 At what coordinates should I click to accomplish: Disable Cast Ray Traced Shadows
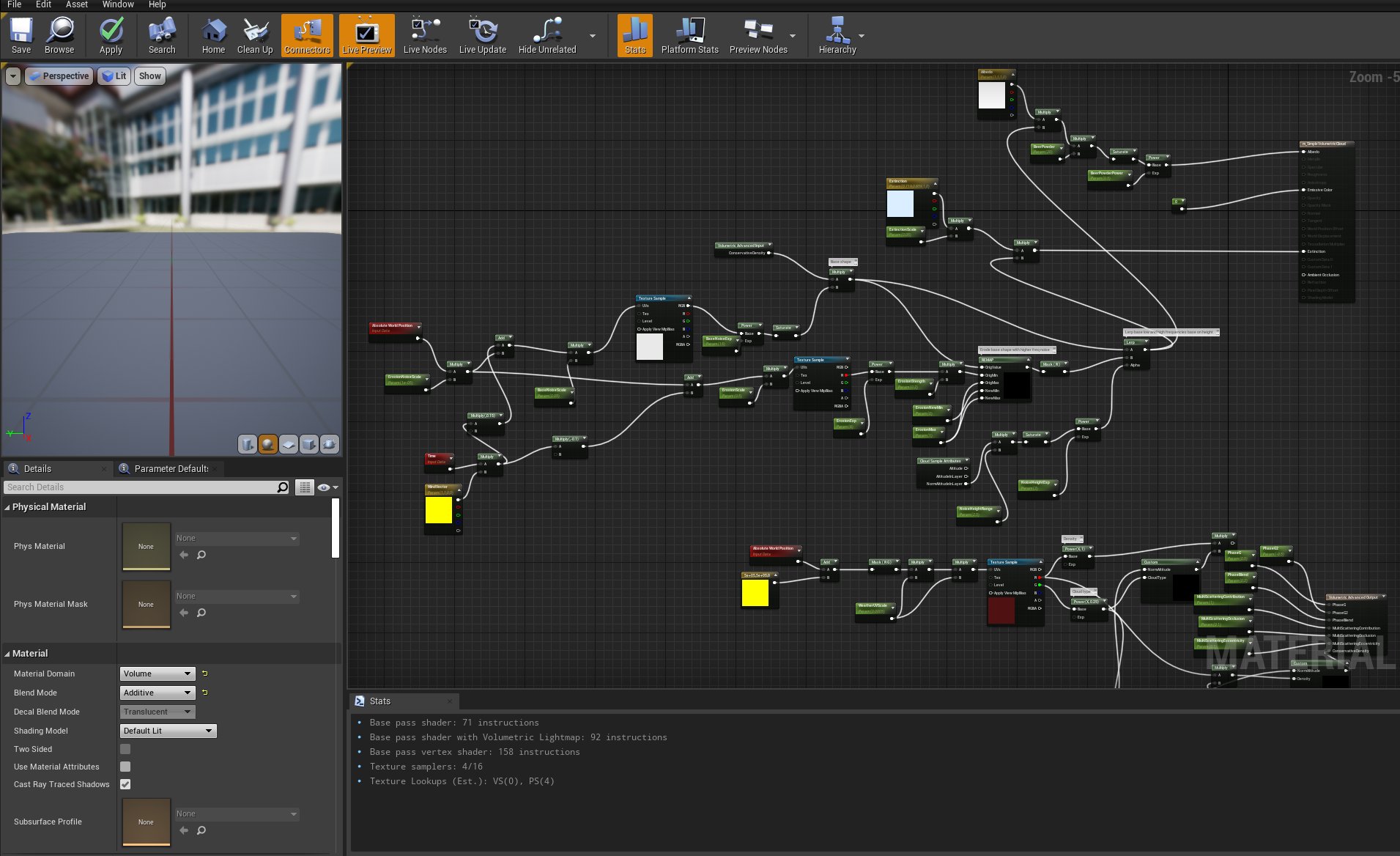[x=125, y=784]
